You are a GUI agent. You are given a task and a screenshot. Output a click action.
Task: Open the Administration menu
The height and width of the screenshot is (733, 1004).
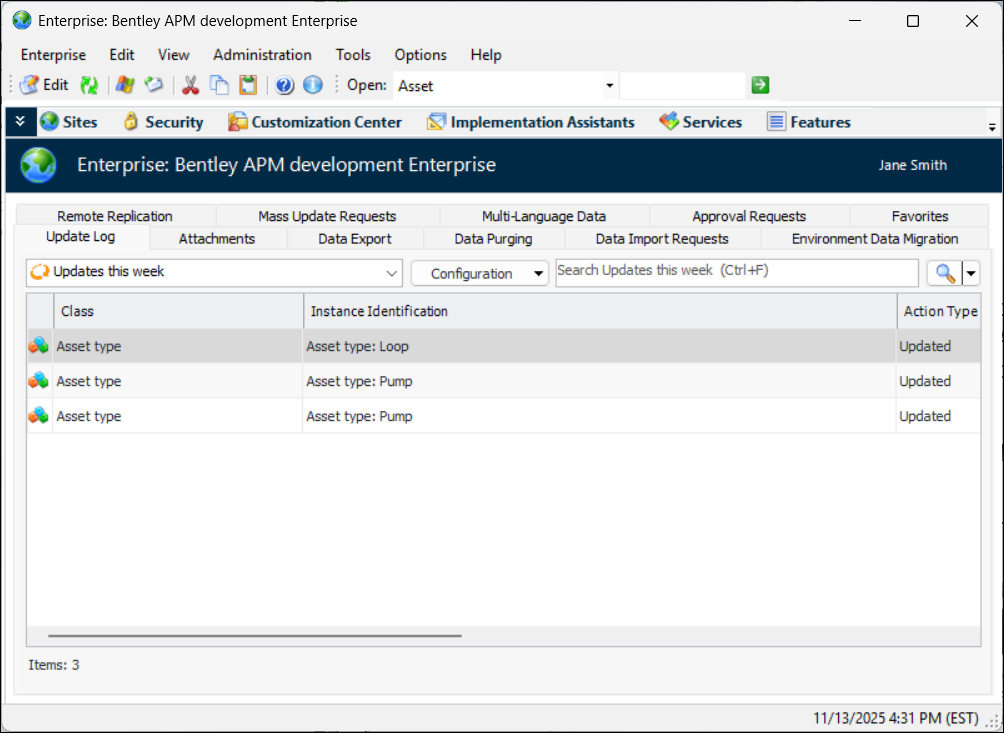pos(262,55)
